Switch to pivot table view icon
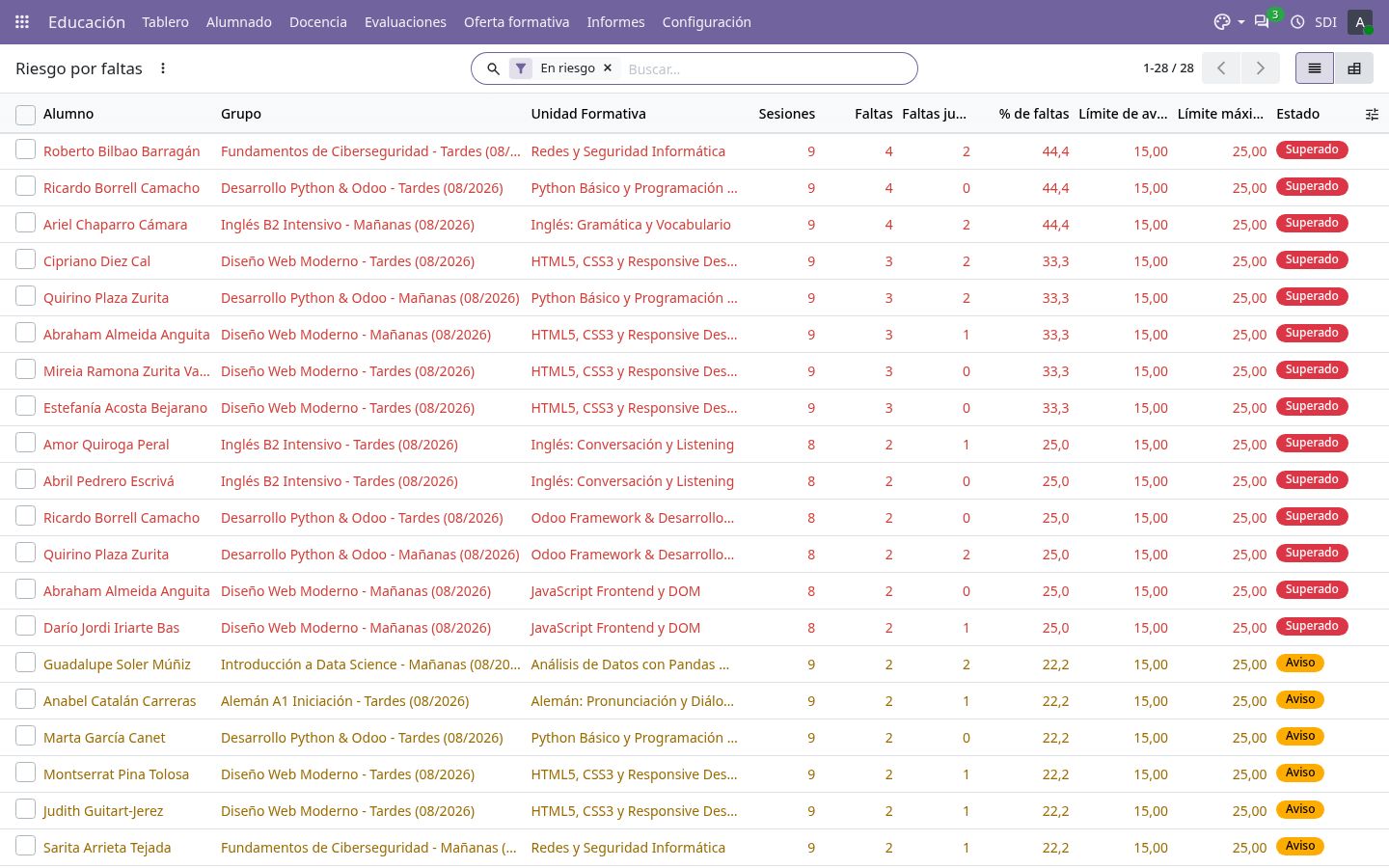 pos(1354,68)
